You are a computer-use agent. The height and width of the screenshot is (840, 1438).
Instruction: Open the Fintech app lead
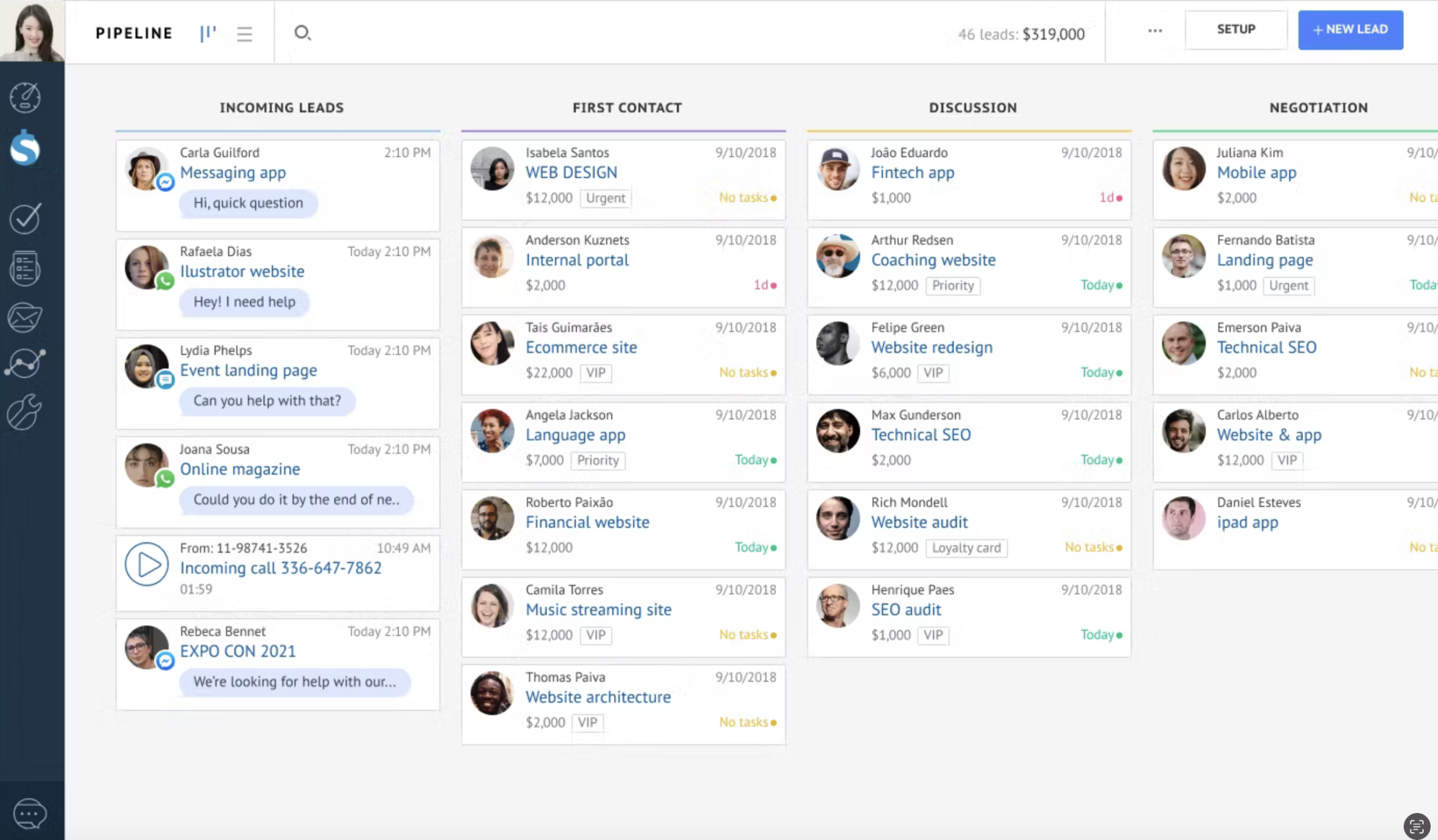tap(912, 172)
